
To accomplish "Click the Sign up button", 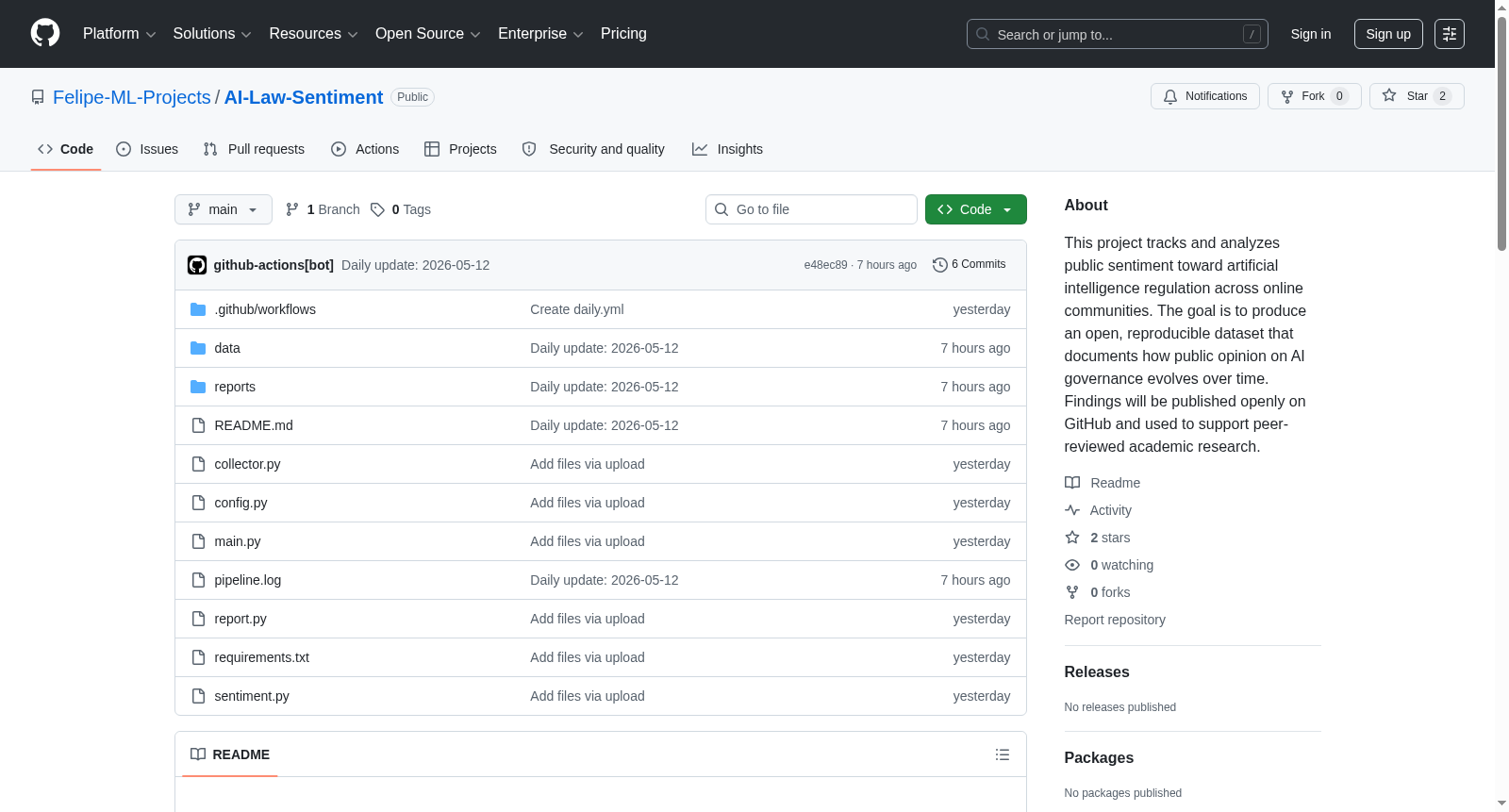I will pos(1388,34).
